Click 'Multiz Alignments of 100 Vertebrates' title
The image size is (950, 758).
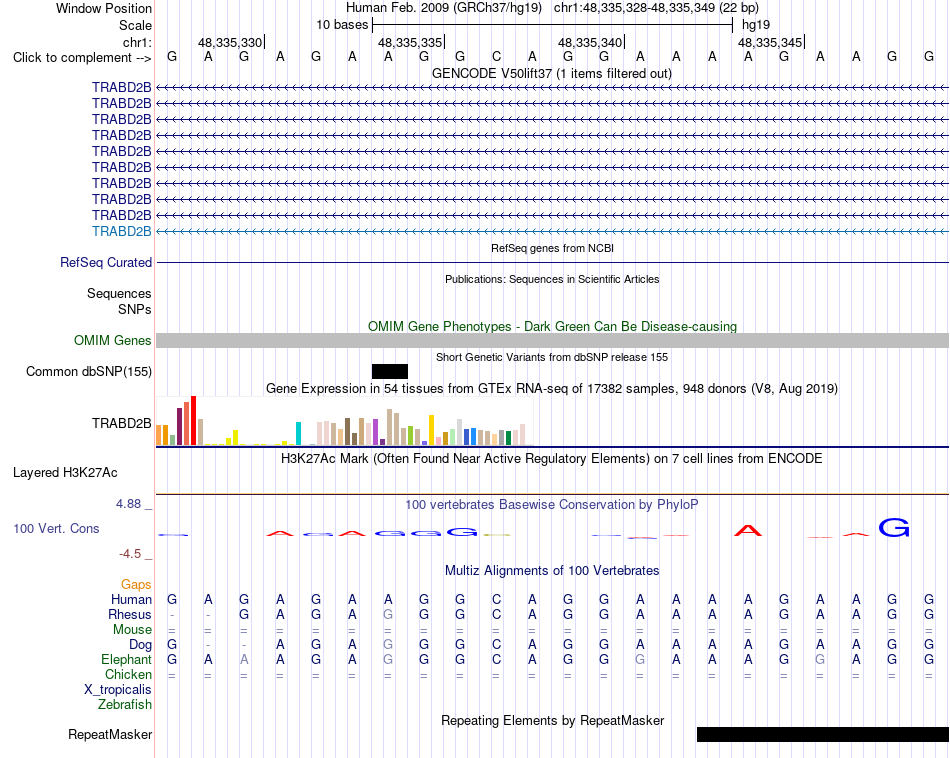552,571
